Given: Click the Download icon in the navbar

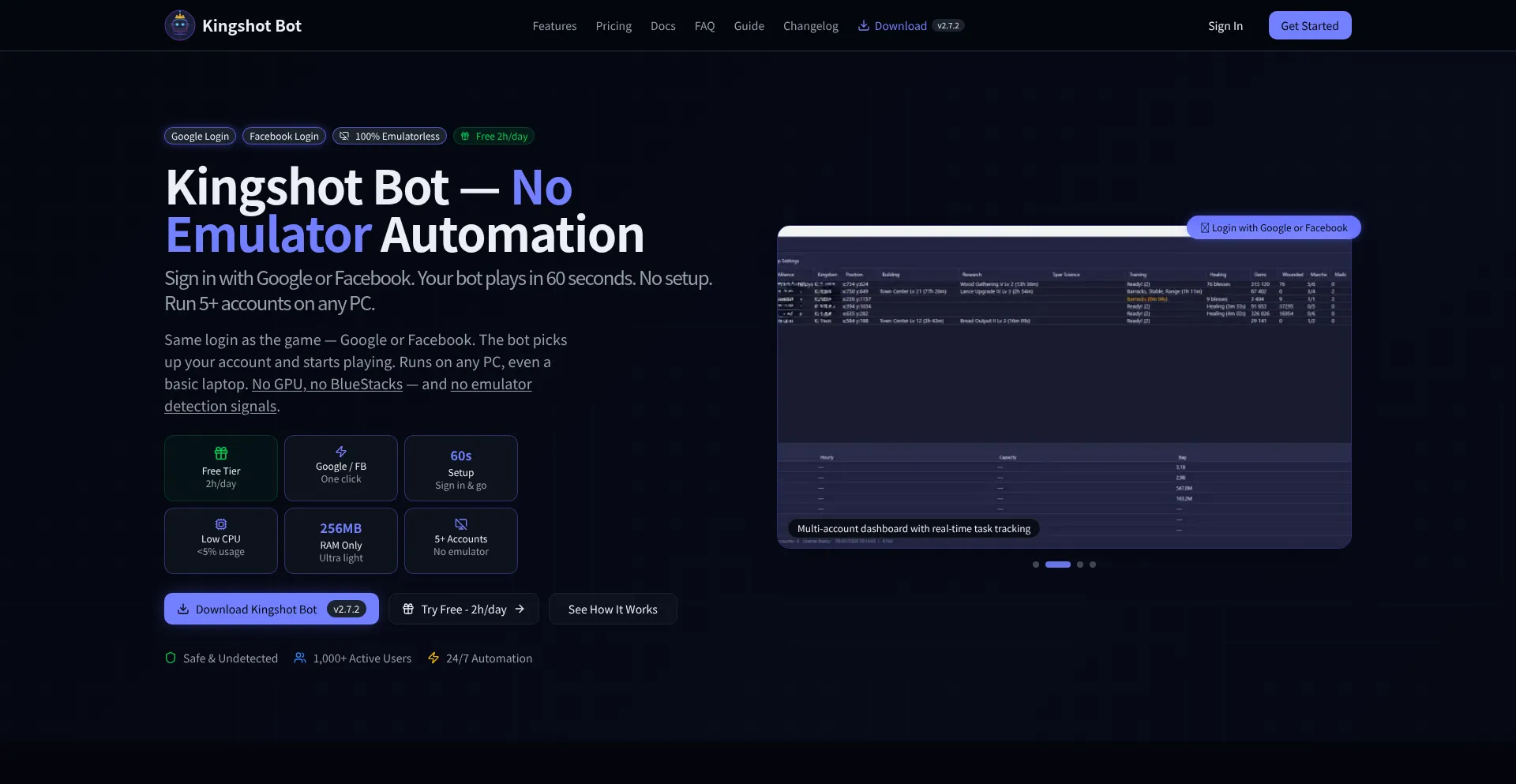Looking at the screenshot, I should [x=864, y=25].
